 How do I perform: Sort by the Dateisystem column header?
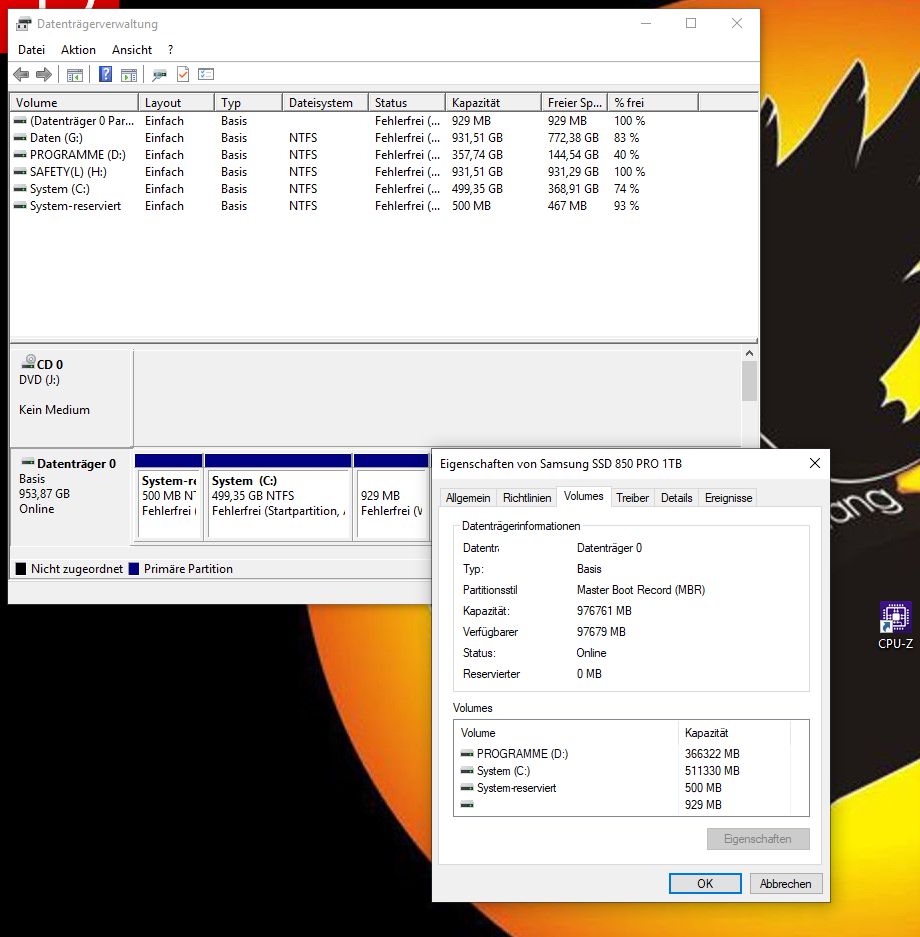click(x=325, y=102)
